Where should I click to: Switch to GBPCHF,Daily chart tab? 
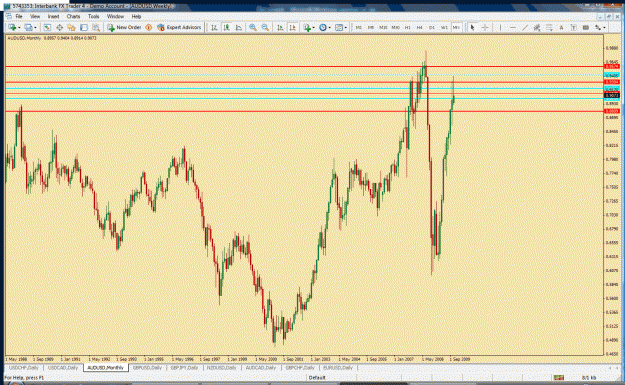click(300, 367)
